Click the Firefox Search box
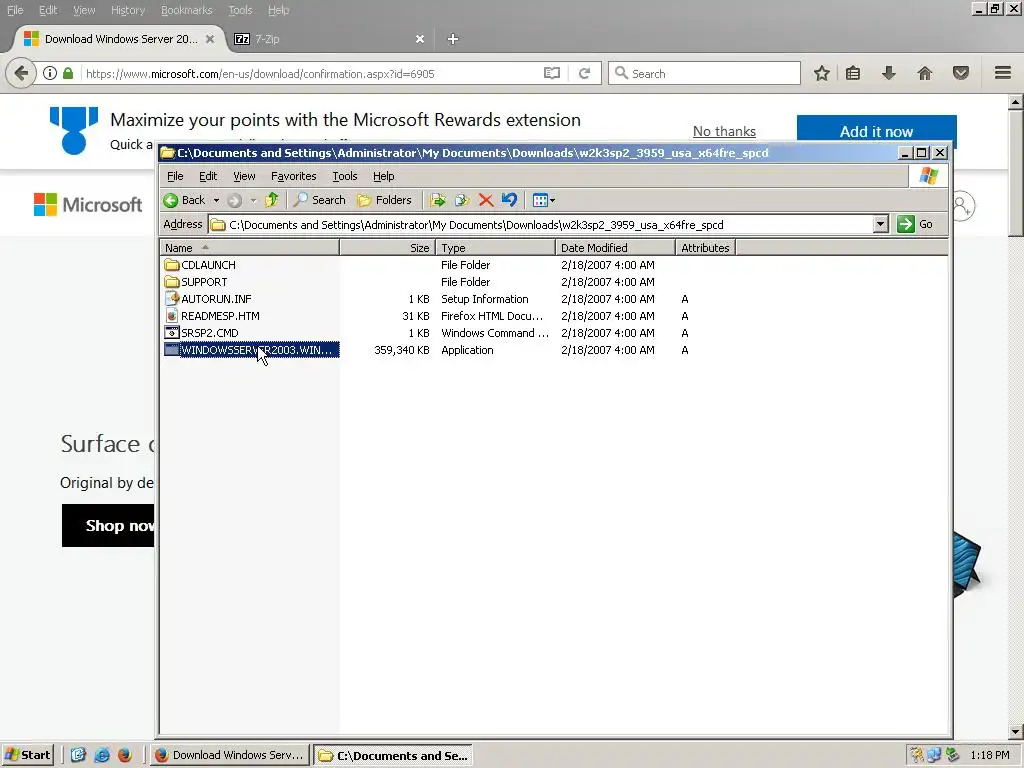Image resolution: width=1024 pixels, height=768 pixels. [x=704, y=73]
